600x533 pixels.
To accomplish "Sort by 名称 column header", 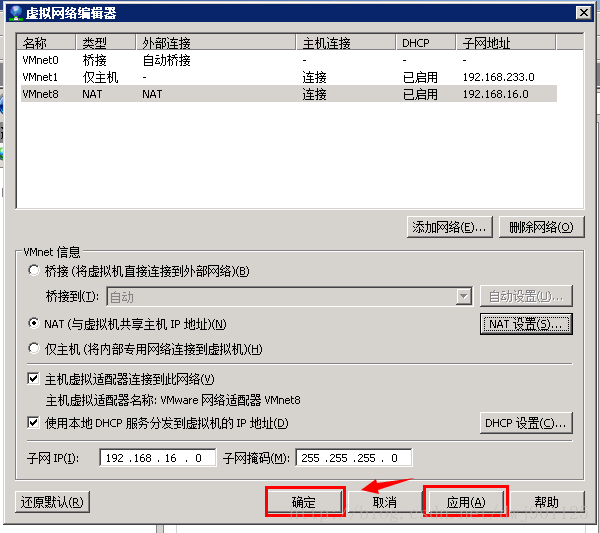I will [x=46, y=42].
